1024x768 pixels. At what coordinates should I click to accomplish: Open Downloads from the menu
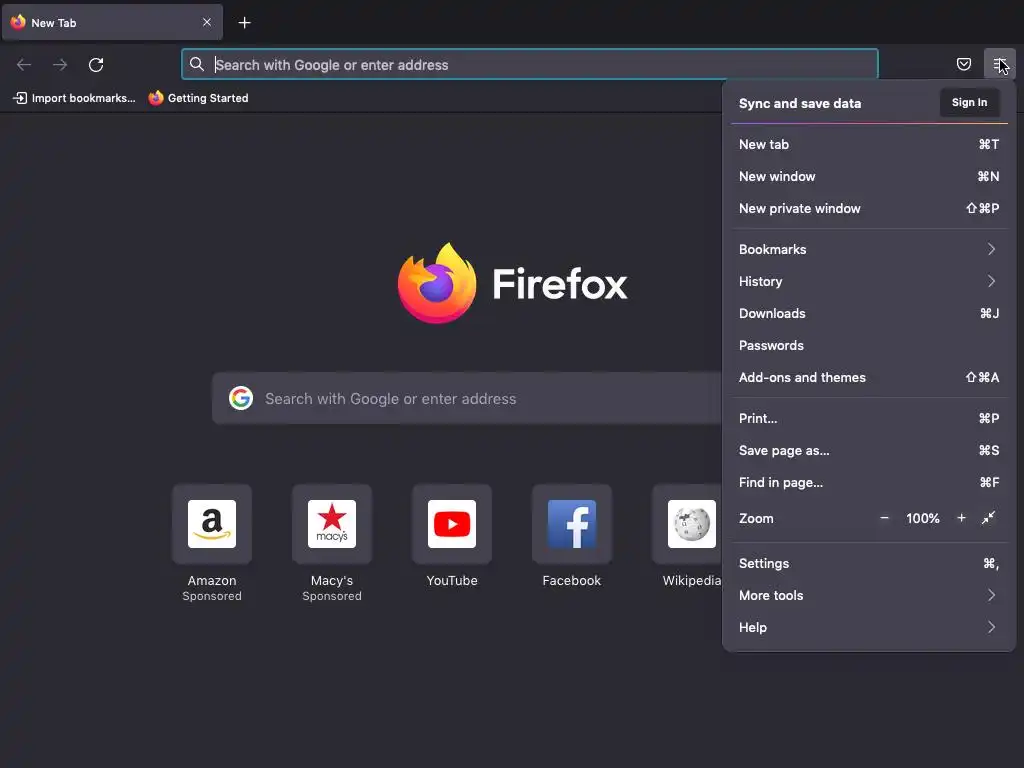tap(869, 313)
